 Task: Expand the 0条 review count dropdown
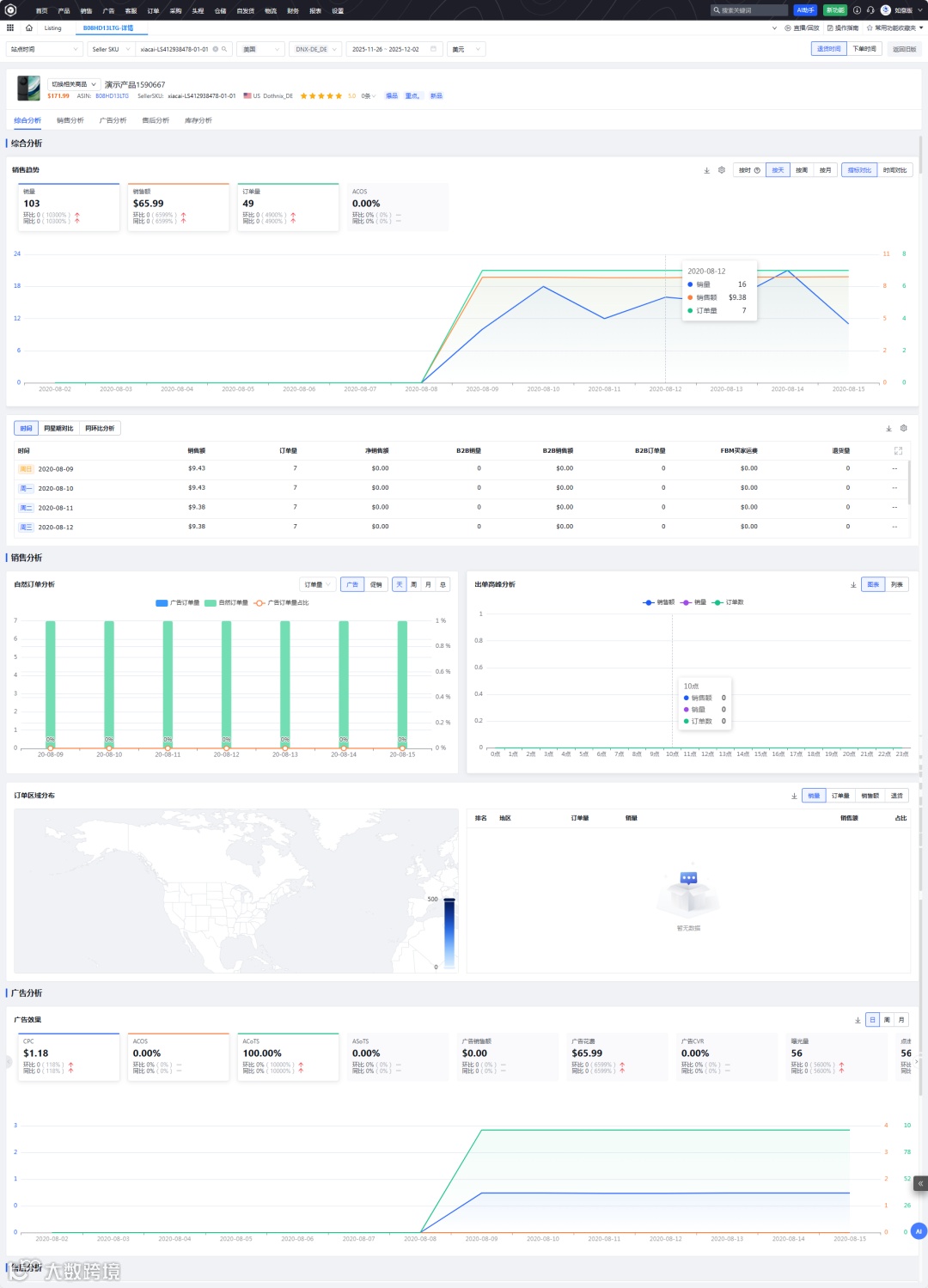[x=369, y=95]
